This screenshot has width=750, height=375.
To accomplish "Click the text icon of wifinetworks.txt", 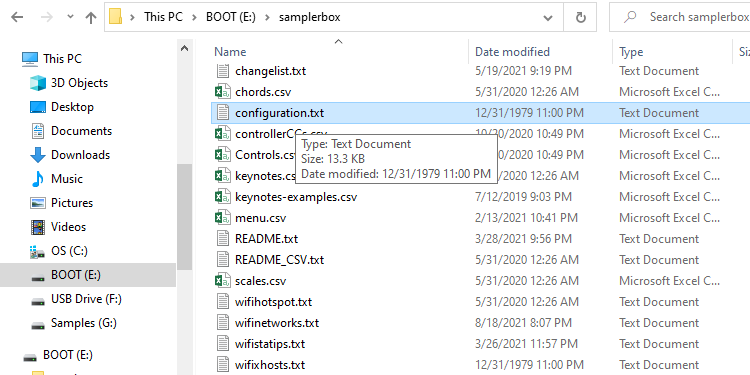I will pyautogui.click(x=222, y=323).
